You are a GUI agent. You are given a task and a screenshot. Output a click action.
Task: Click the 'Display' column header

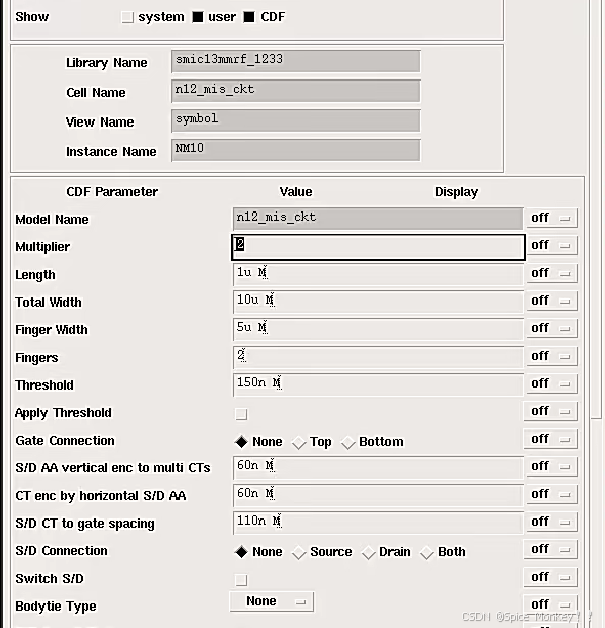pyautogui.click(x=456, y=192)
